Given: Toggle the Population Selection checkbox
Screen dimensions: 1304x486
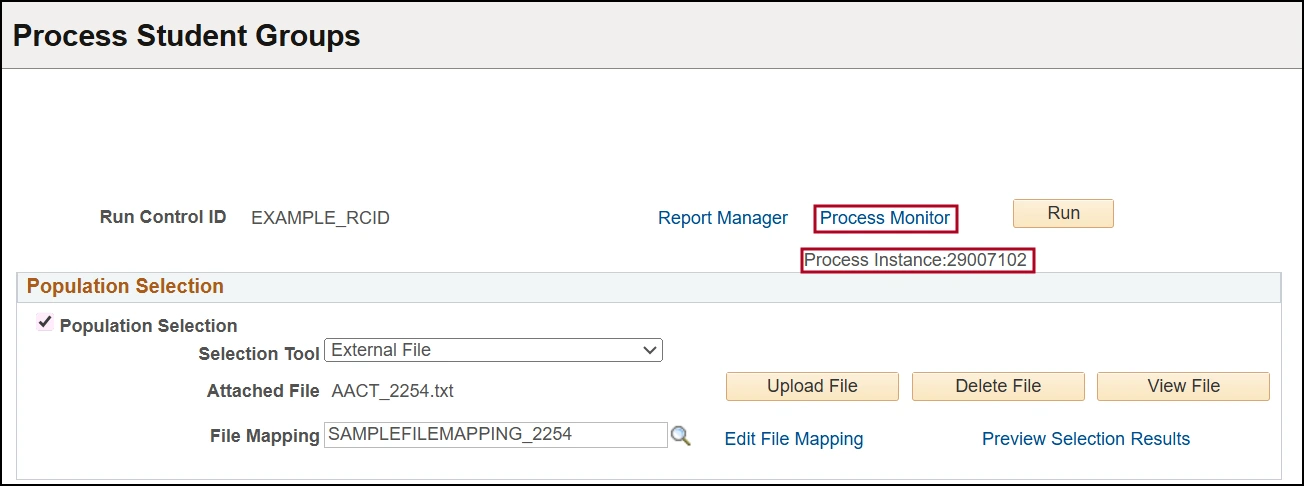Looking at the screenshot, I should point(45,323).
